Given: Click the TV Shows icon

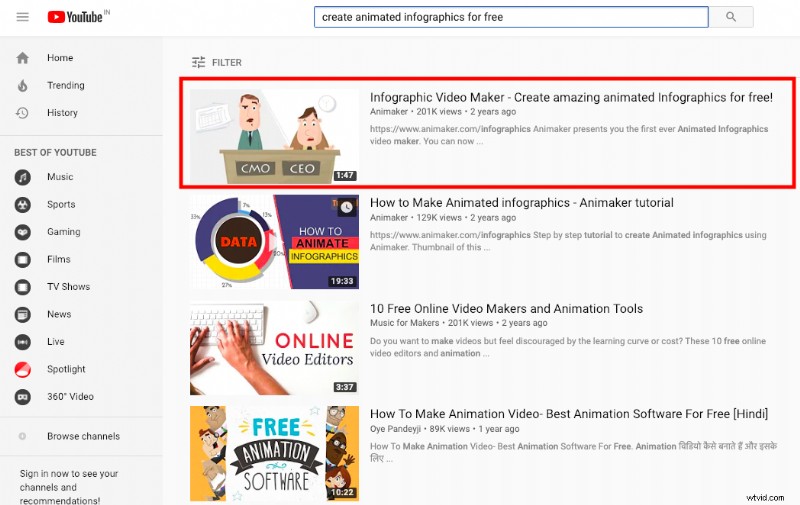Looking at the screenshot, I should tap(22, 287).
